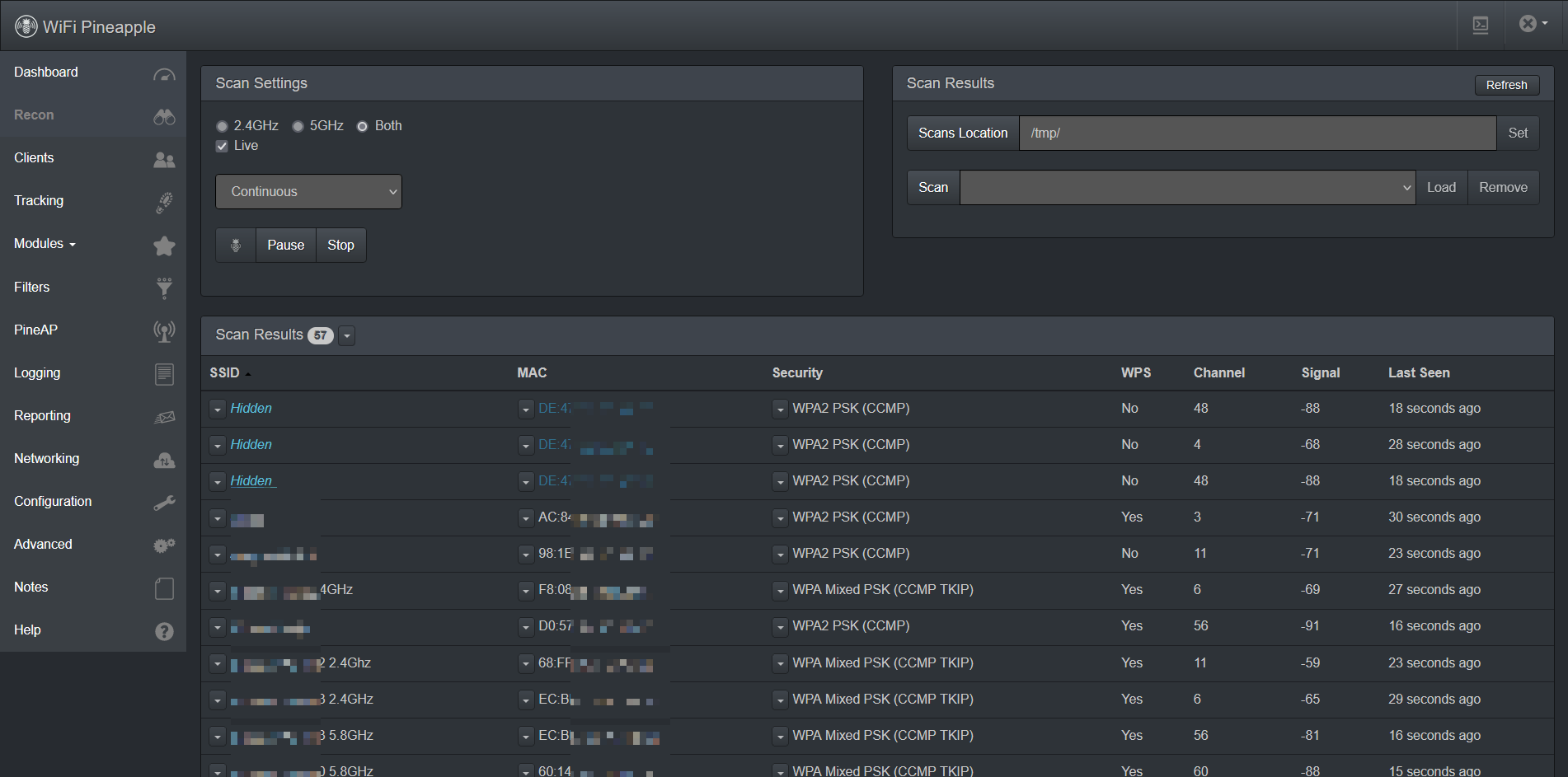Click the Scans Location path input field
Image resolution: width=1568 pixels, height=777 pixels.
(1257, 133)
